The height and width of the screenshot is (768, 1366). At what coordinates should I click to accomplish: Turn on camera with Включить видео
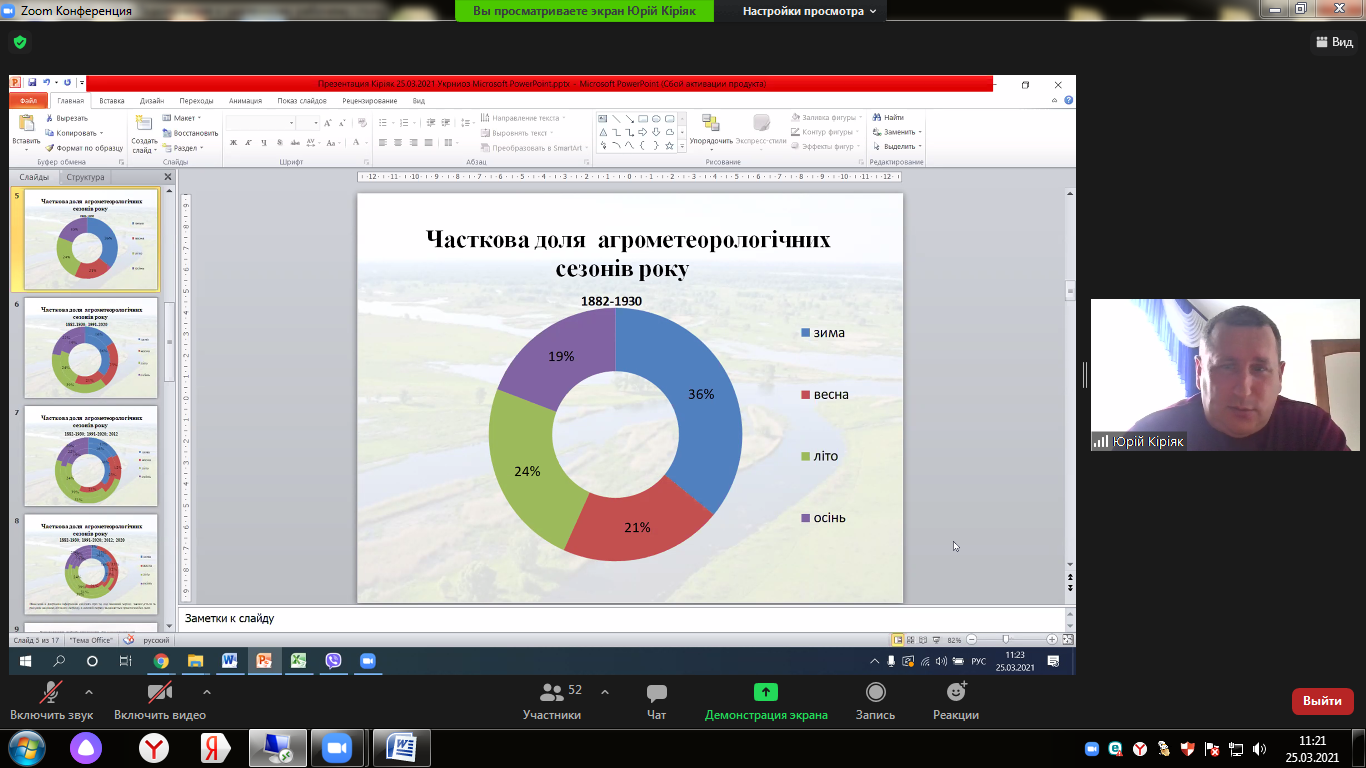point(159,692)
